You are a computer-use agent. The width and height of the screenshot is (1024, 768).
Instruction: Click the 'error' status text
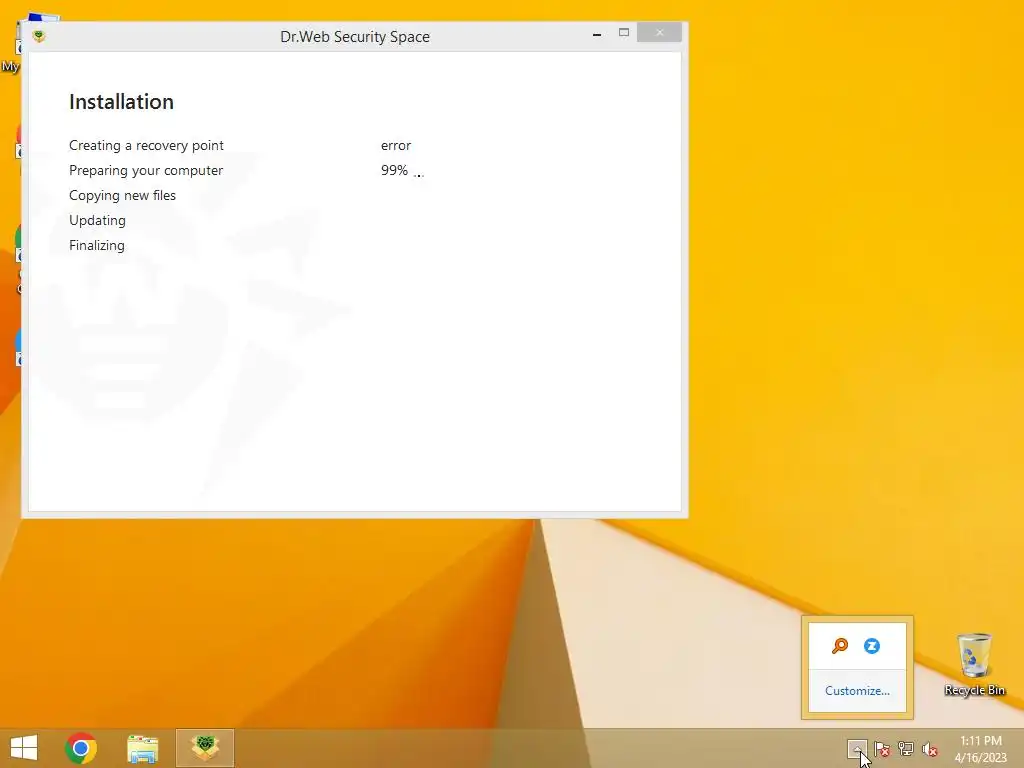coord(396,145)
